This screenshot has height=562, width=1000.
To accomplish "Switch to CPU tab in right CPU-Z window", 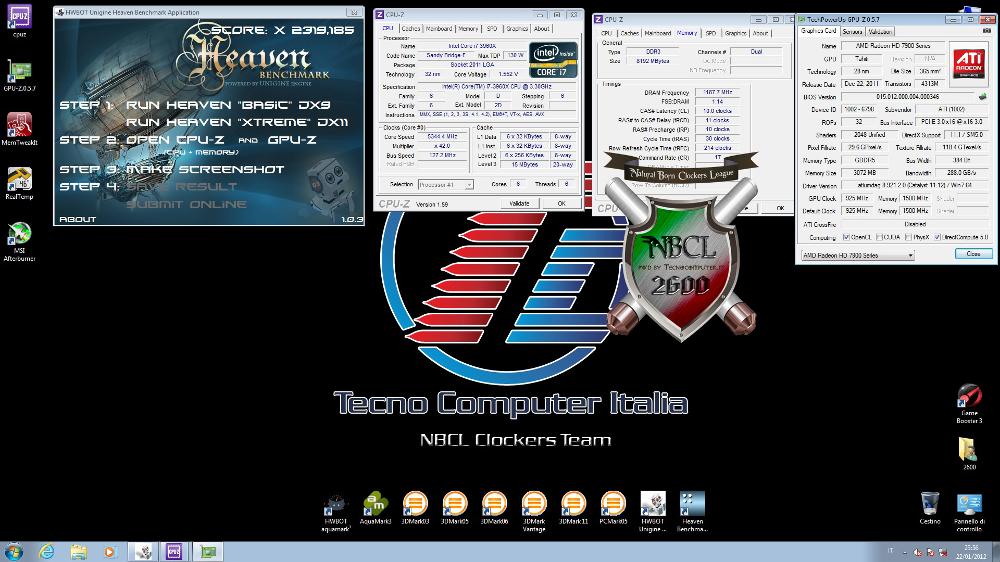I will coord(607,33).
